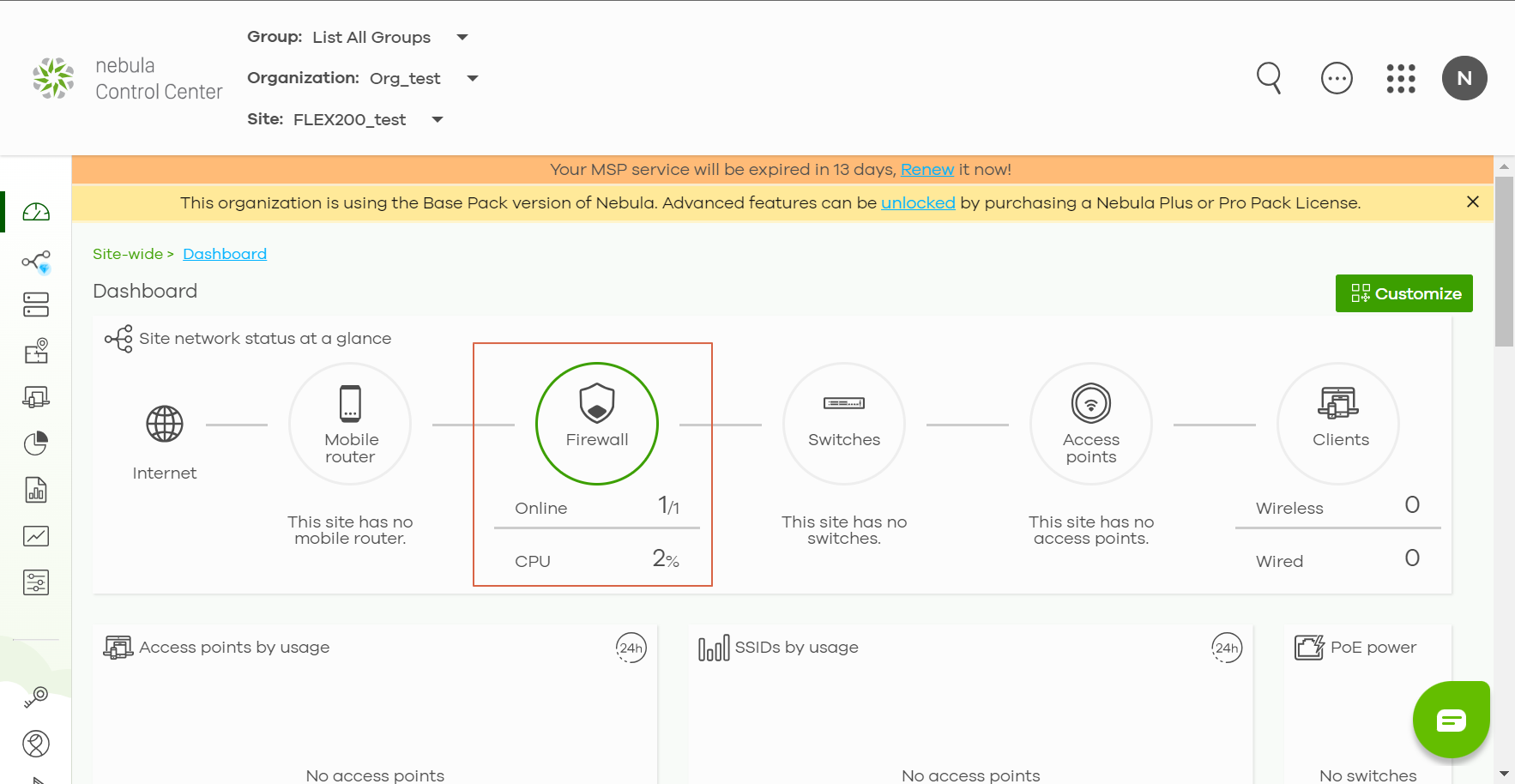Open the map and floor plan sidebar icon

click(36, 351)
